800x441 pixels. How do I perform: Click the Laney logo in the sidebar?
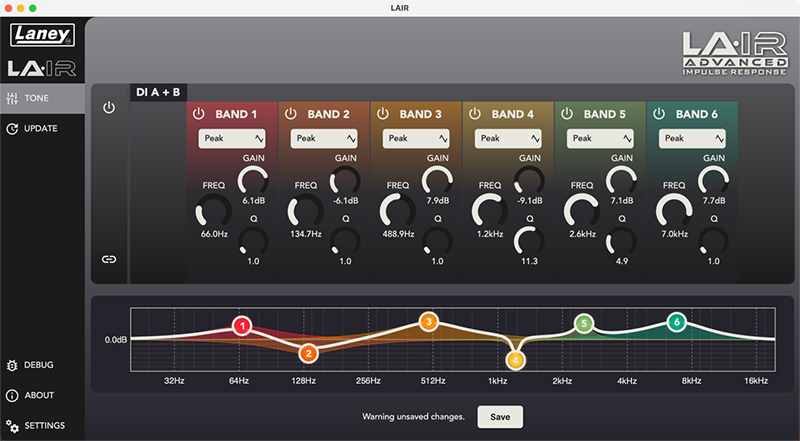click(x=42, y=37)
